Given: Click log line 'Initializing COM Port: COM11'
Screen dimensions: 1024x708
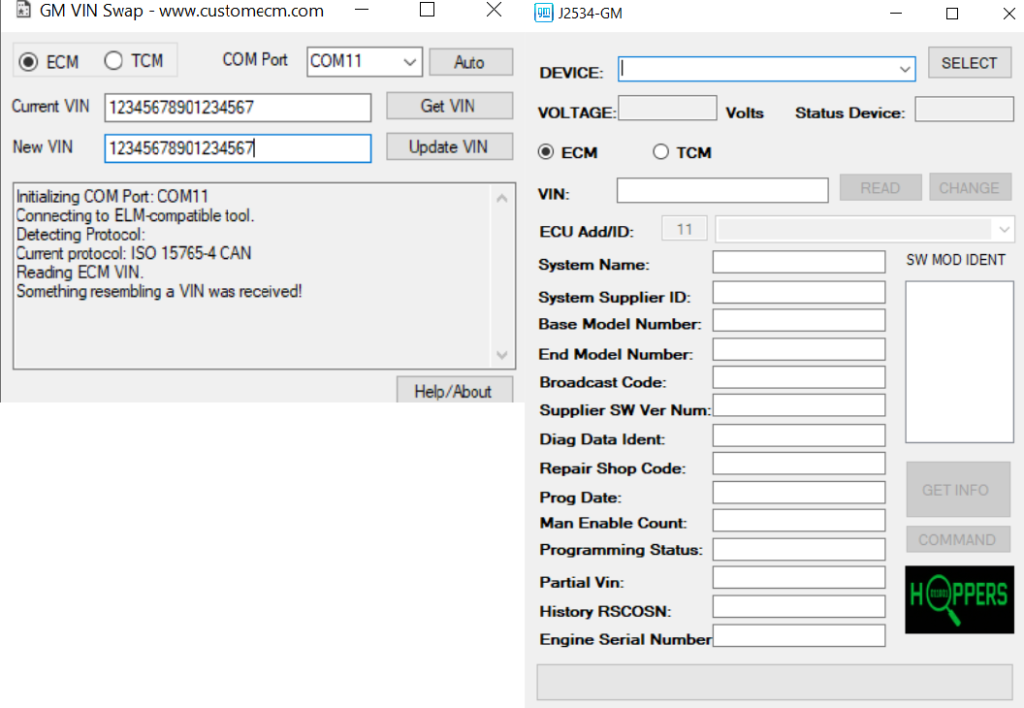Looking at the screenshot, I should pos(112,197).
